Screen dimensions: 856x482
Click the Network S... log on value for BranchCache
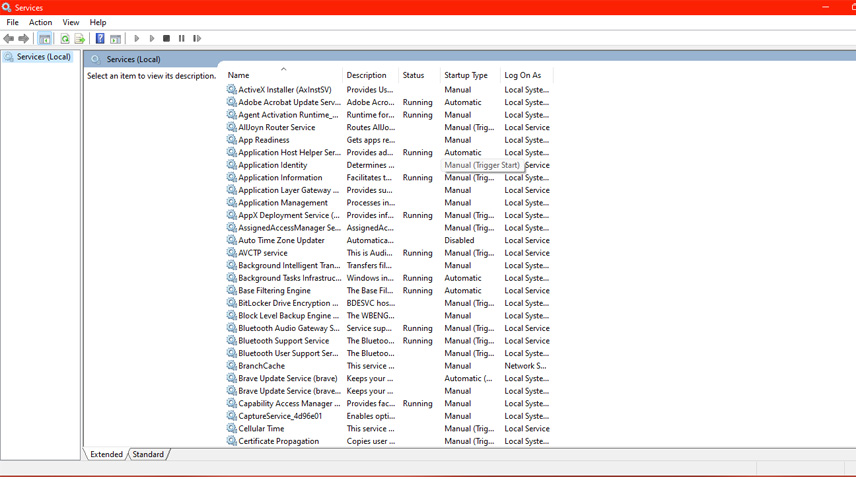pyautogui.click(x=525, y=366)
